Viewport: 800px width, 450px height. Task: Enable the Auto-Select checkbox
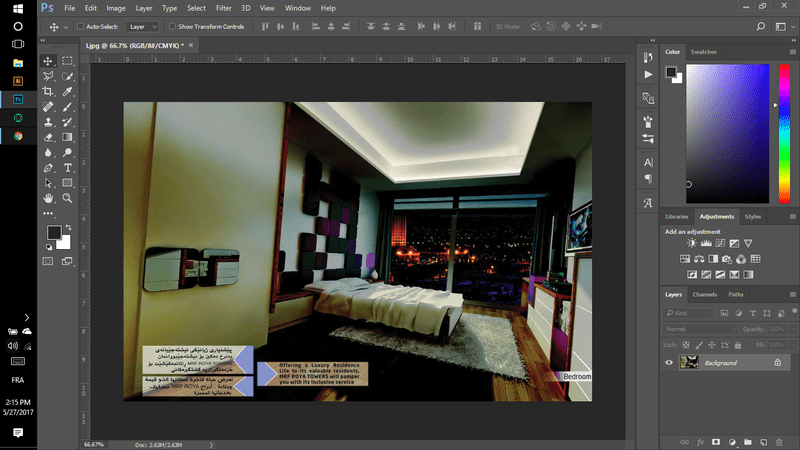81,27
